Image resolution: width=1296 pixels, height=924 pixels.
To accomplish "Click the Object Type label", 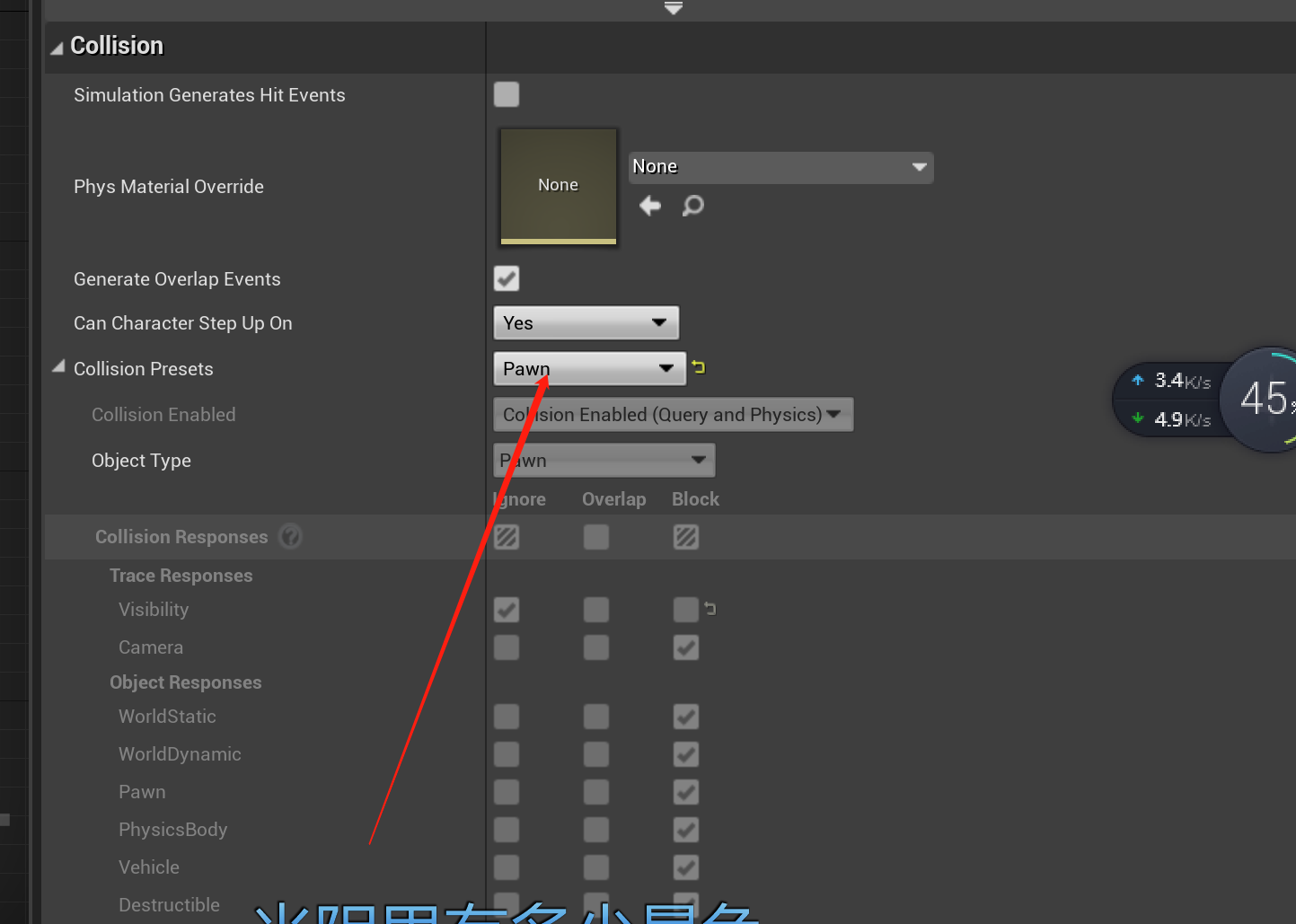I will coord(141,461).
